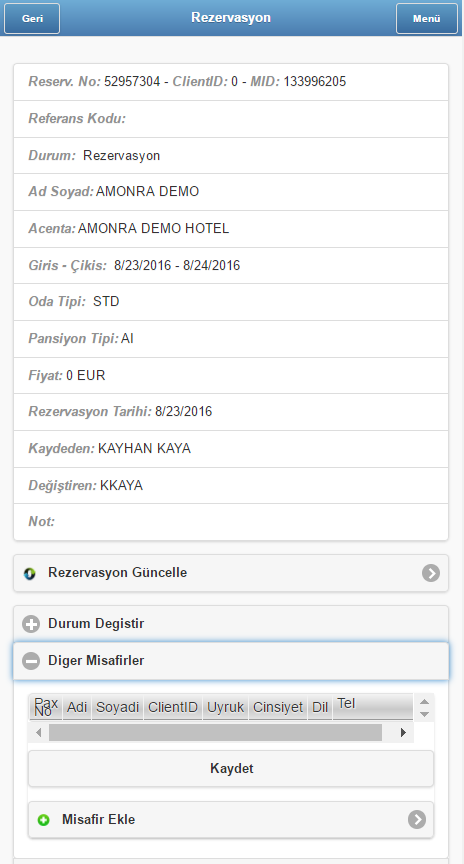This screenshot has width=464, height=864.
Task: Click the arrow icon on Rezervasyon Güncelle
Action: 431,573
